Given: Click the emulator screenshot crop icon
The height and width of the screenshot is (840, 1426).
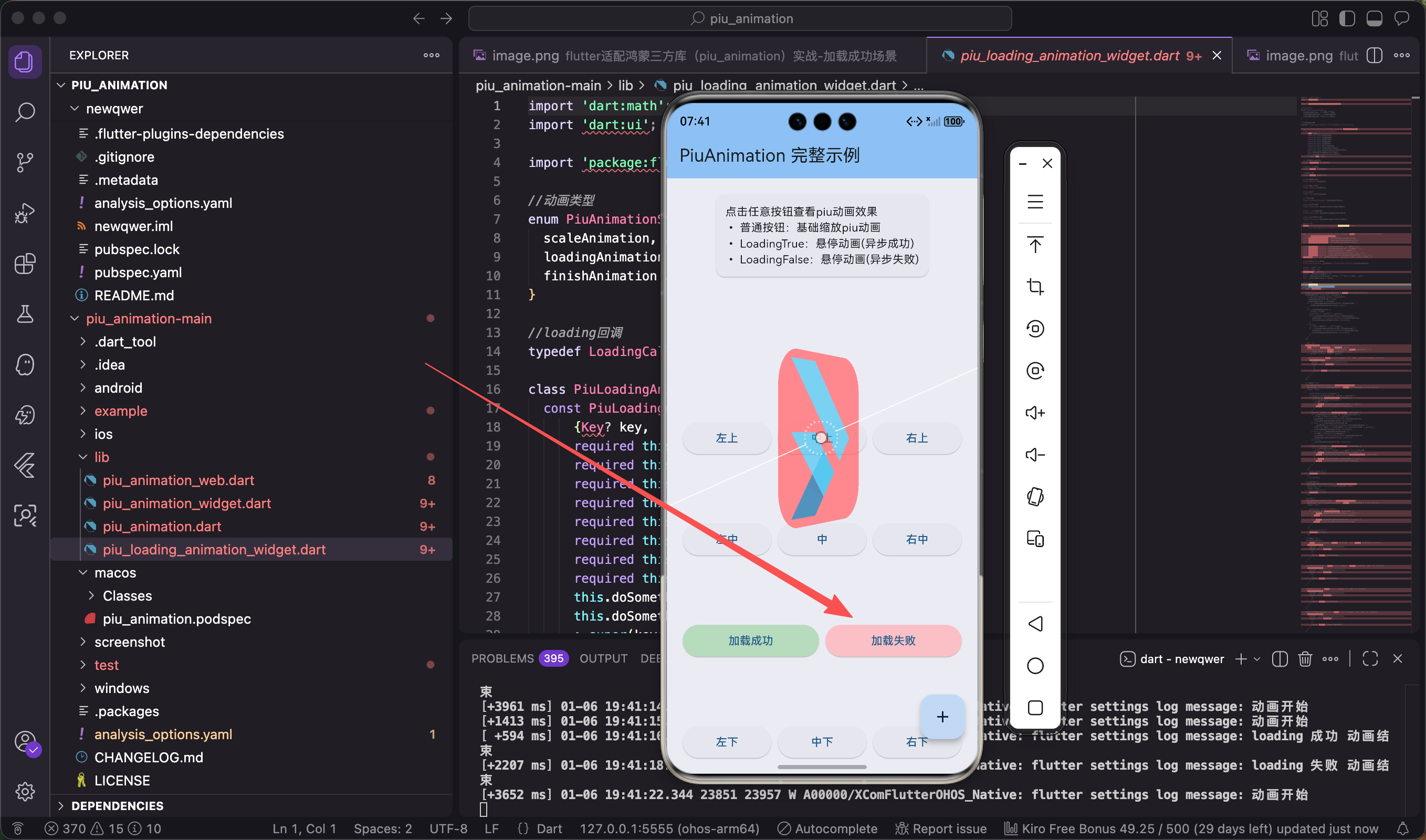Looking at the screenshot, I should 1035,287.
